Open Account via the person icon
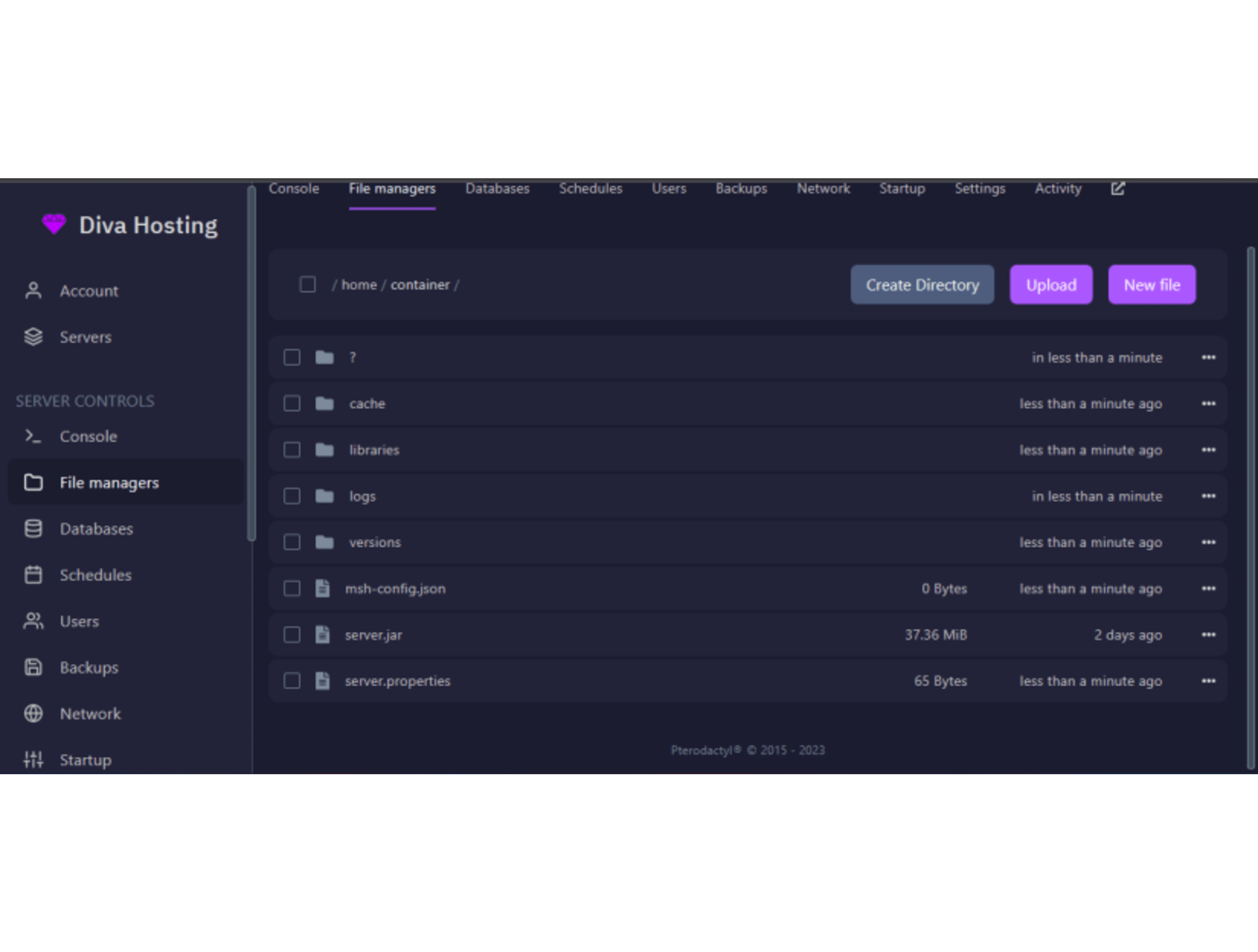The image size is (1258, 952). pos(34,291)
